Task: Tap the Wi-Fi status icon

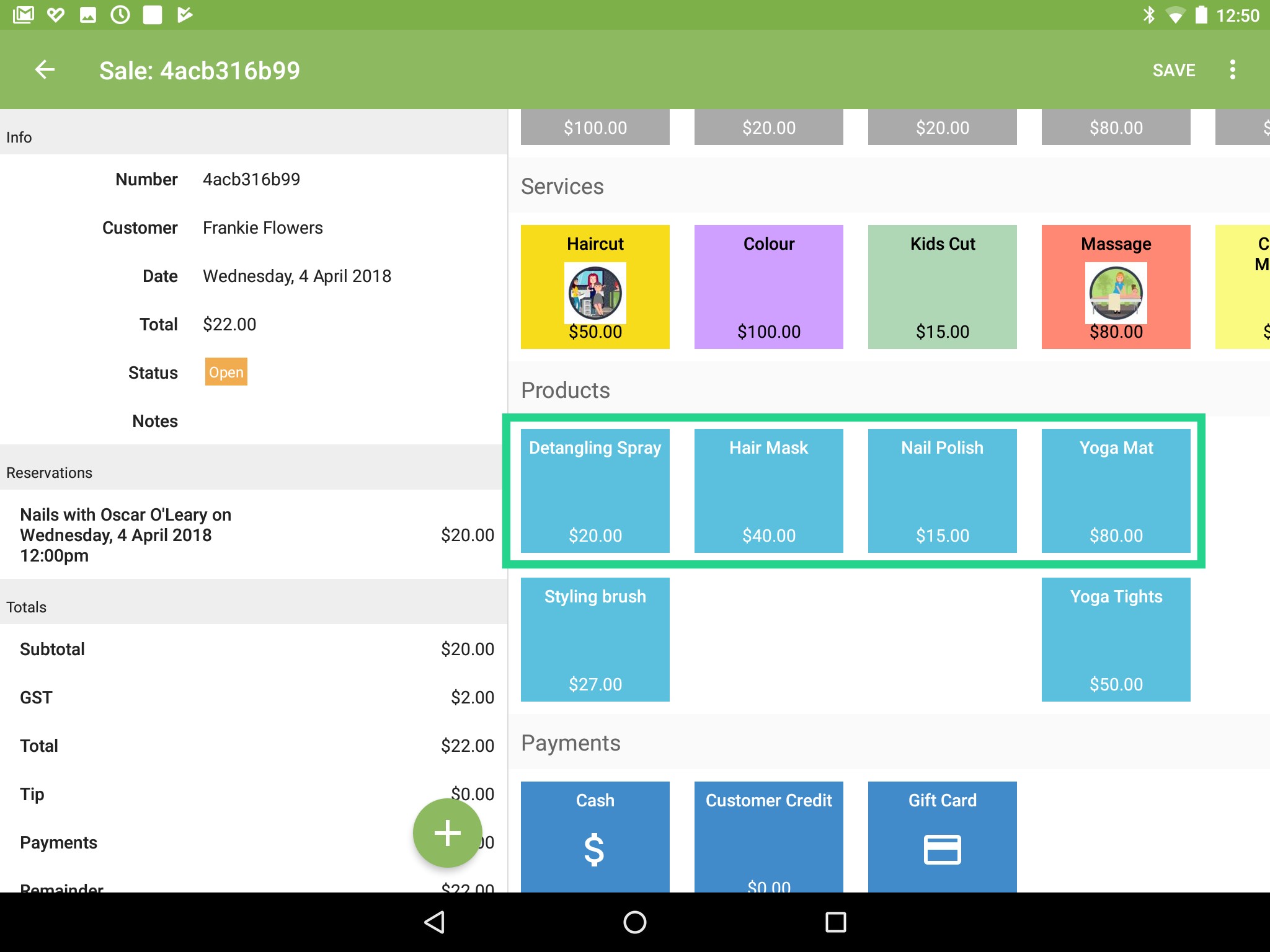Action: click(1175, 15)
